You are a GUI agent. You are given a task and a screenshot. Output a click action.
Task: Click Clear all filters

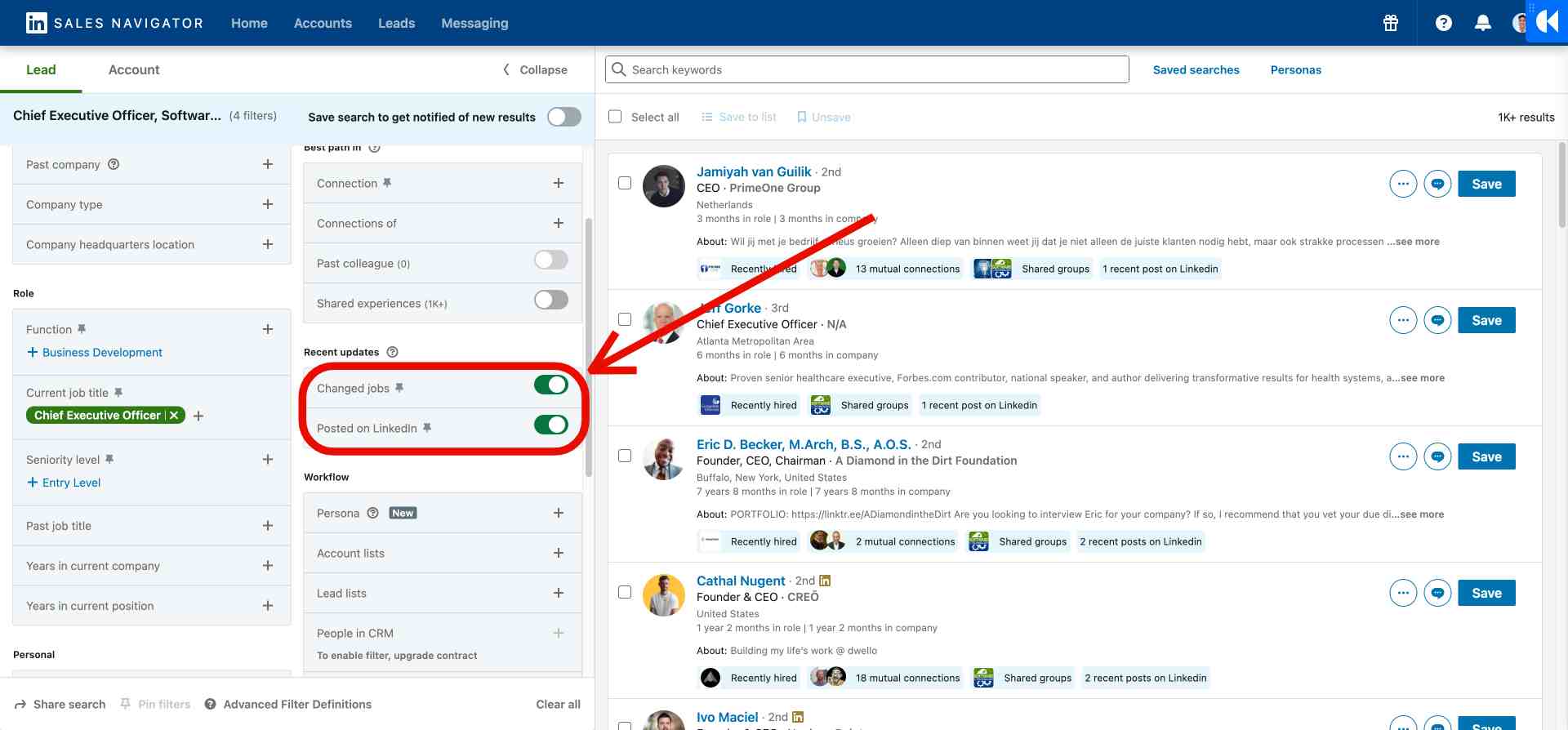558,704
